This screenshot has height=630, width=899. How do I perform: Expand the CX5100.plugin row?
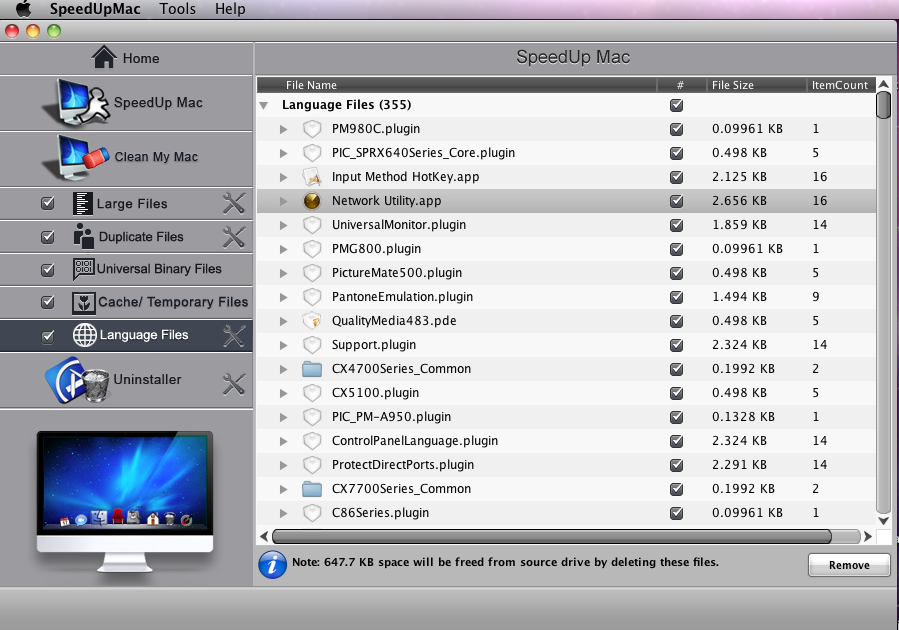tap(283, 393)
